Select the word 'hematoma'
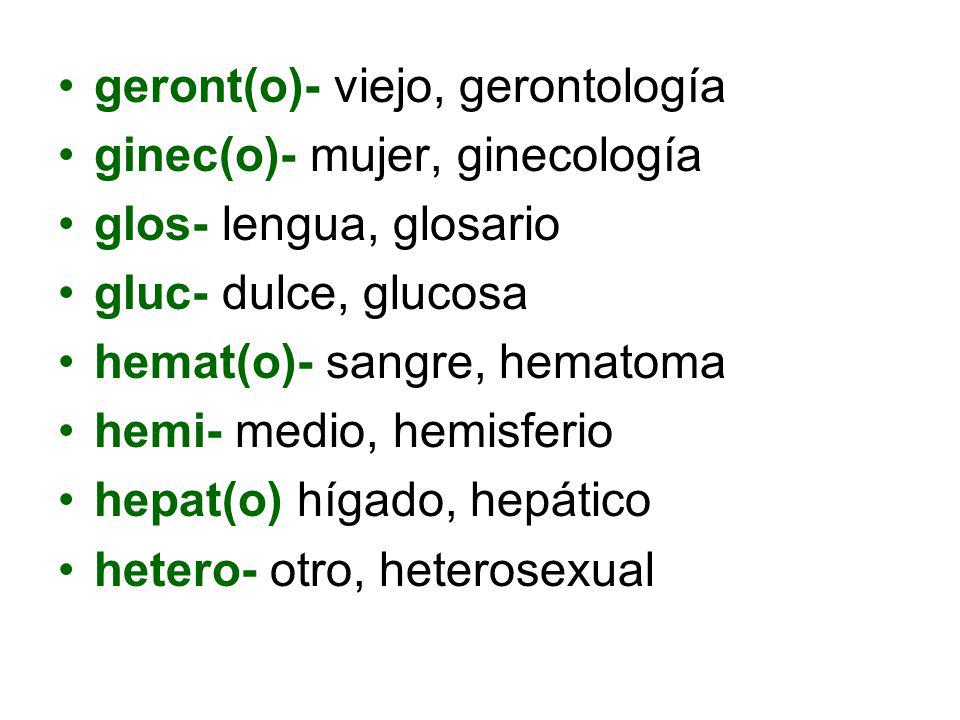 [612, 362]
